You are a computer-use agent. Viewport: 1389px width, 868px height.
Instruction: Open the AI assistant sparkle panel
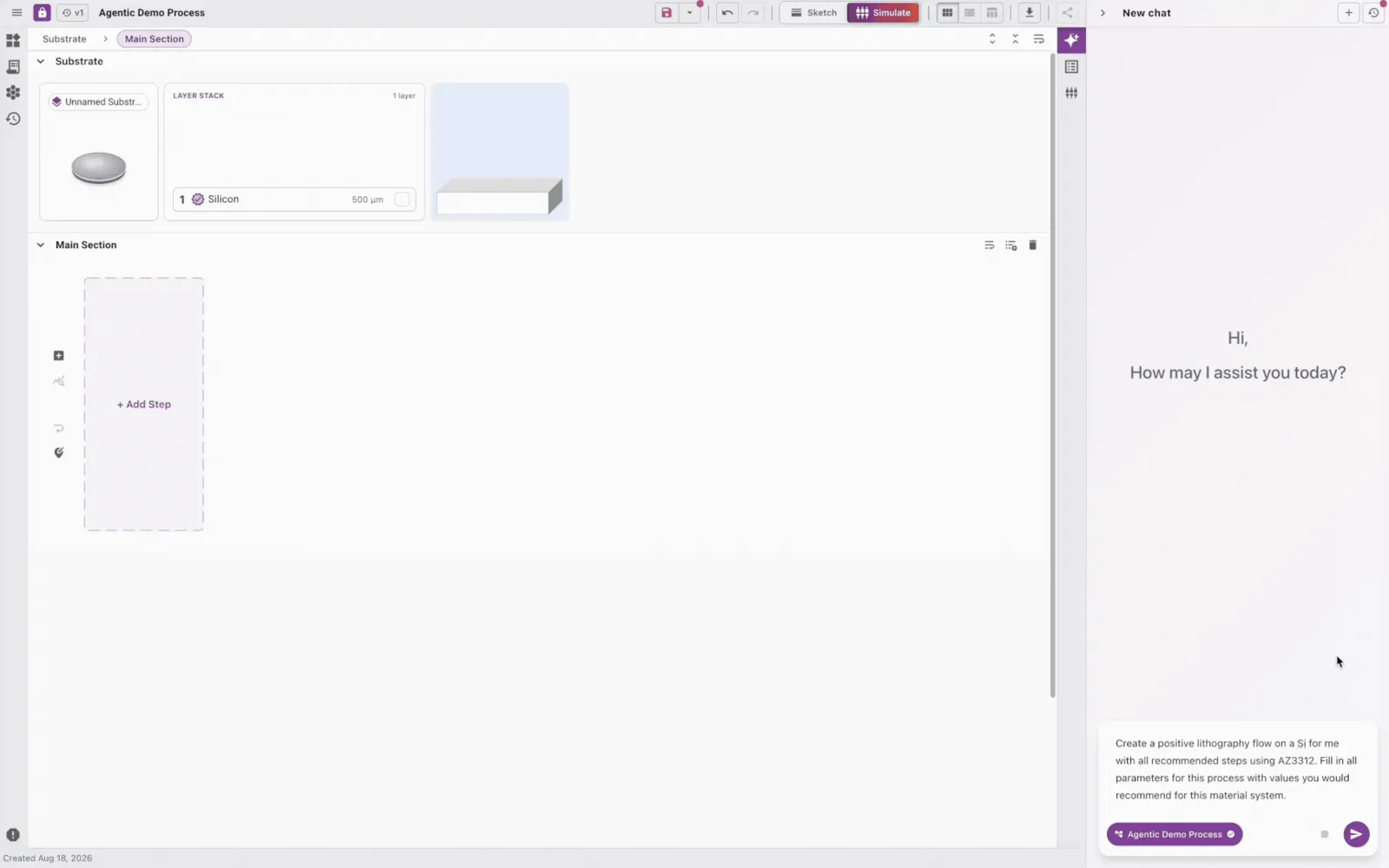[x=1071, y=40]
